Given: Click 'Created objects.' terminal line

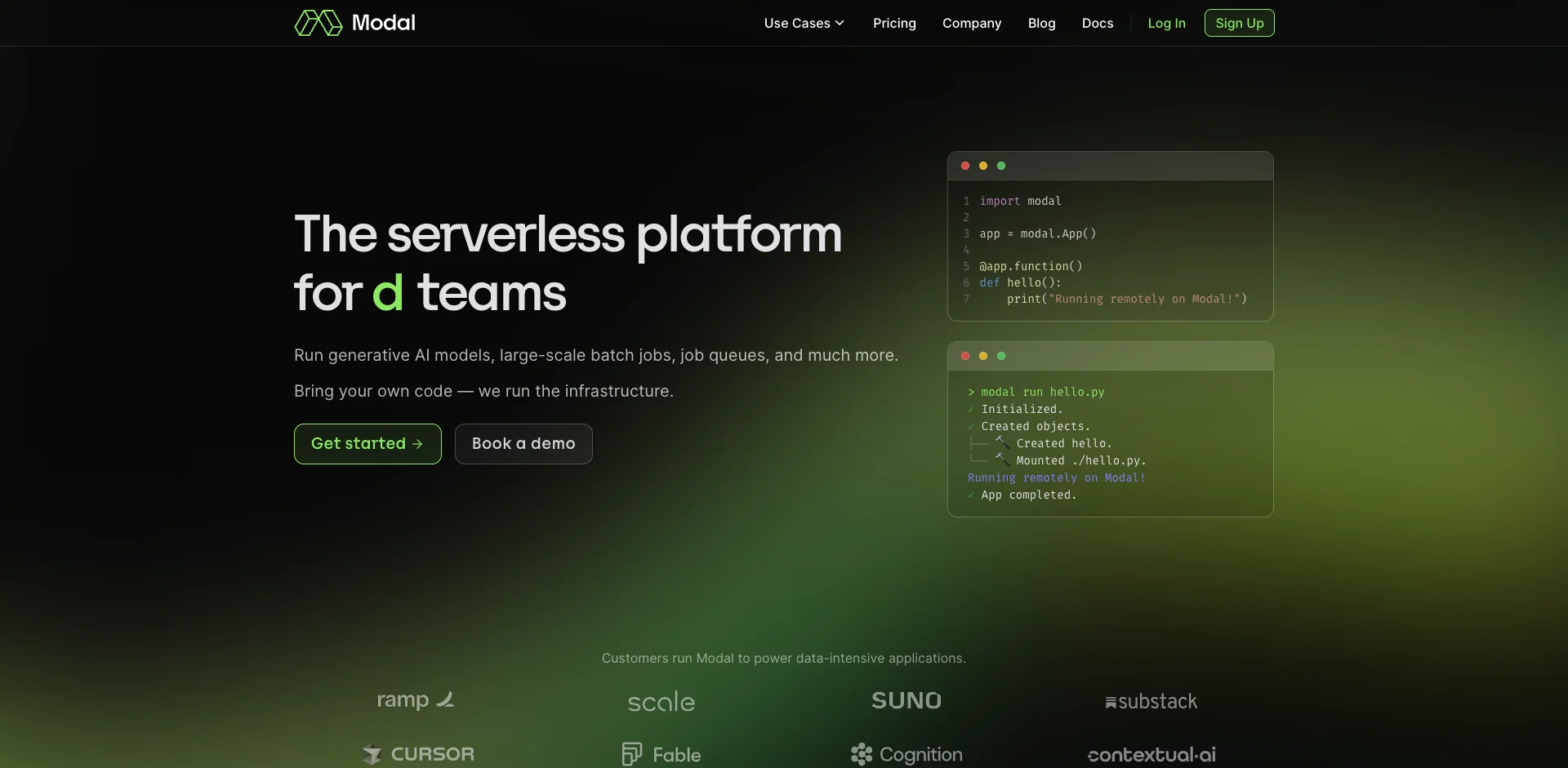Looking at the screenshot, I should click(1036, 426).
